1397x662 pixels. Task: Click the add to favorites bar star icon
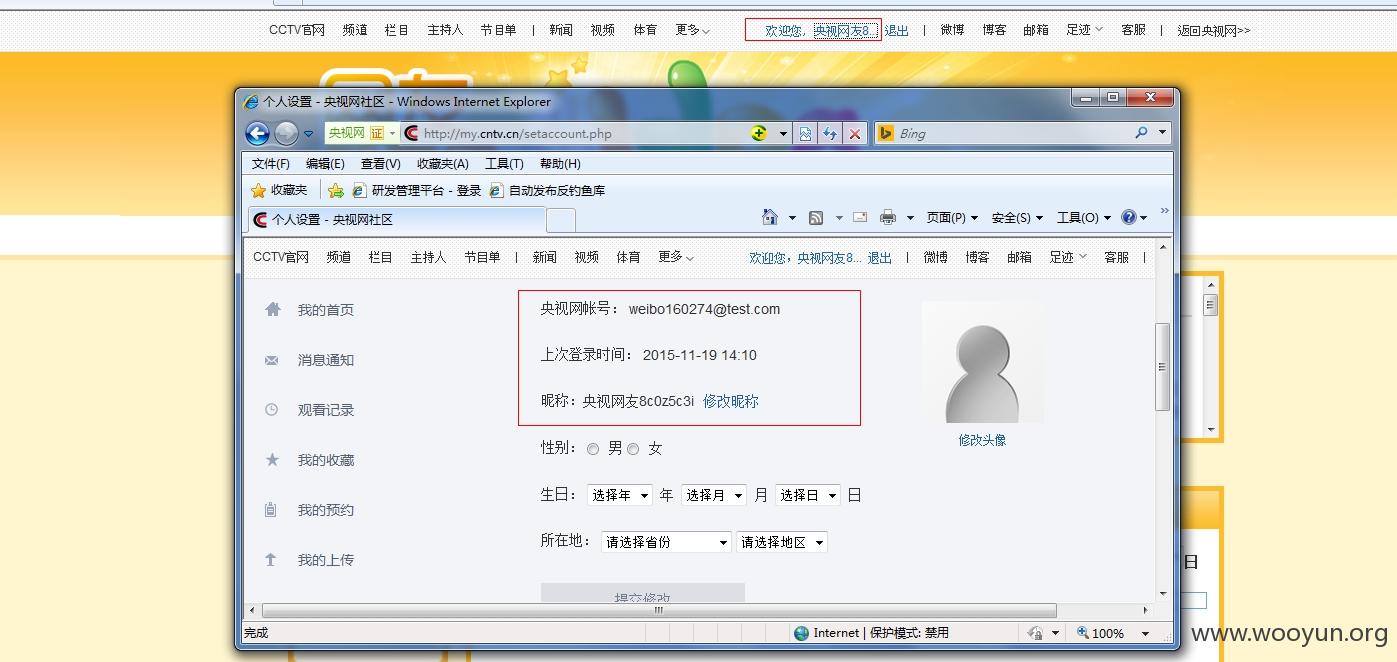point(336,190)
